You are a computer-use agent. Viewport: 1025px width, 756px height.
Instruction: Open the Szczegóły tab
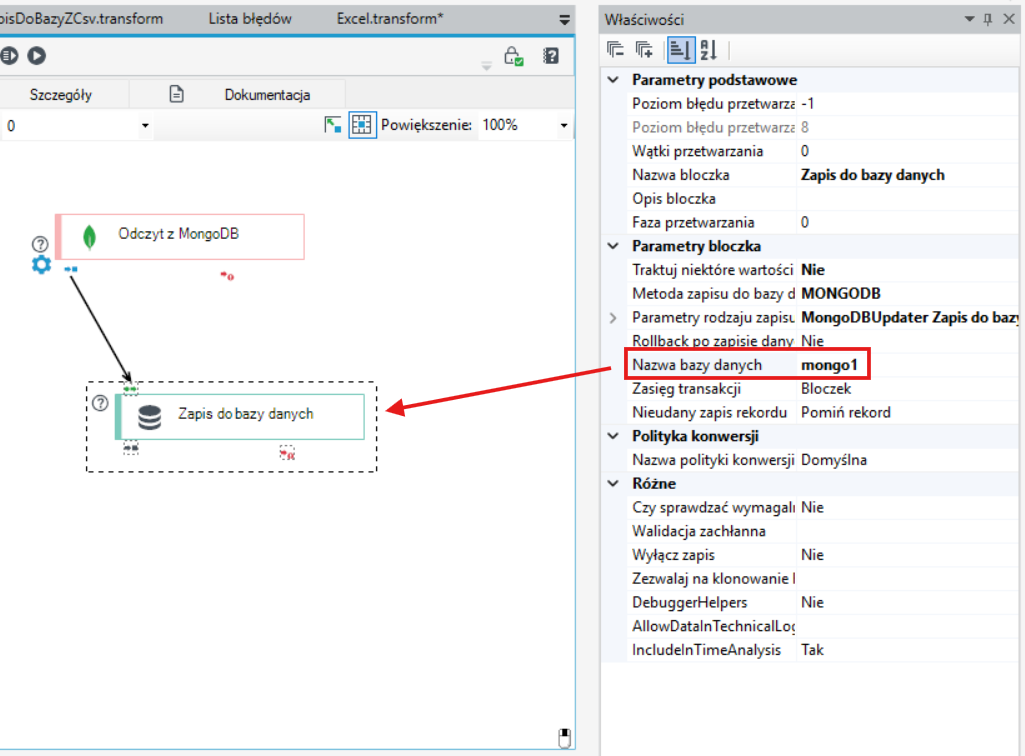[x=61, y=95]
